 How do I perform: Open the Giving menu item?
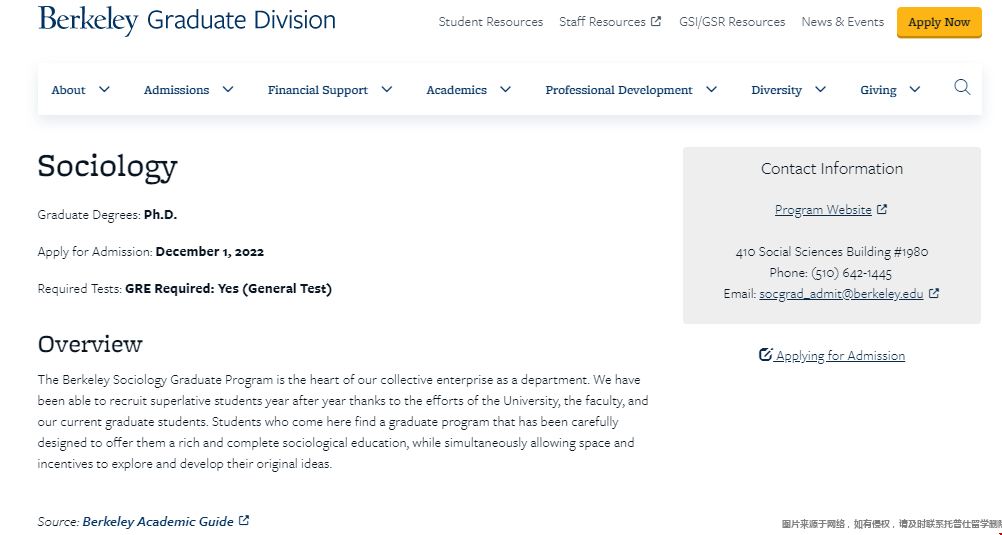[x=878, y=90]
